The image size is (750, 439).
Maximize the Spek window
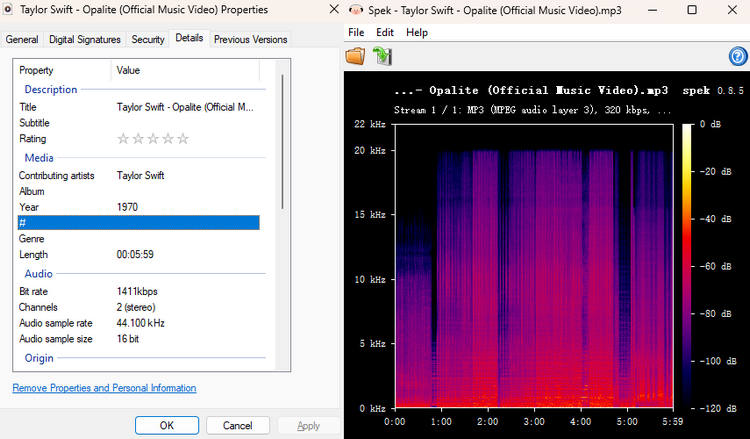tap(692, 10)
